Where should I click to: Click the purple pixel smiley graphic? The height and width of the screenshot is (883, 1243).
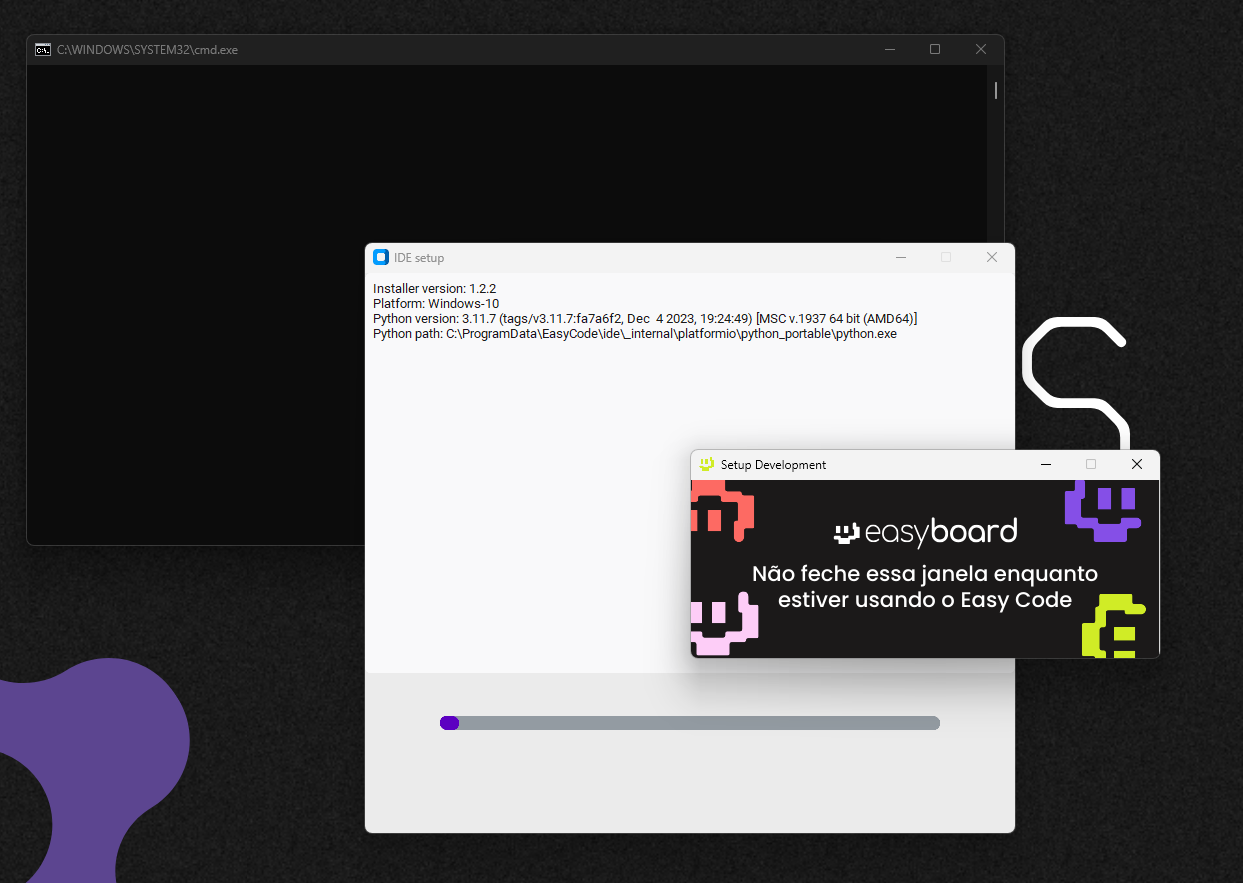coord(1103,509)
